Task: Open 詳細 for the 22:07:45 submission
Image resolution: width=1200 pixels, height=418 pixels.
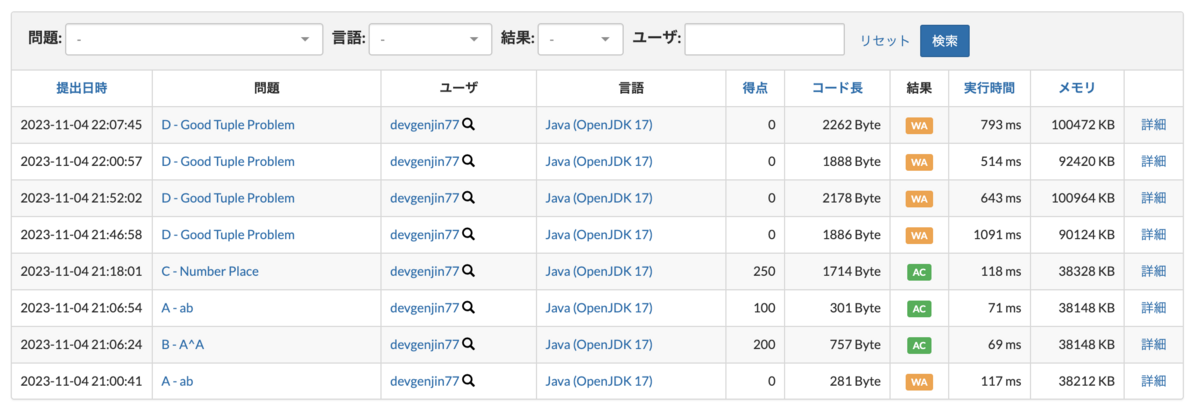Action: click(x=1154, y=125)
